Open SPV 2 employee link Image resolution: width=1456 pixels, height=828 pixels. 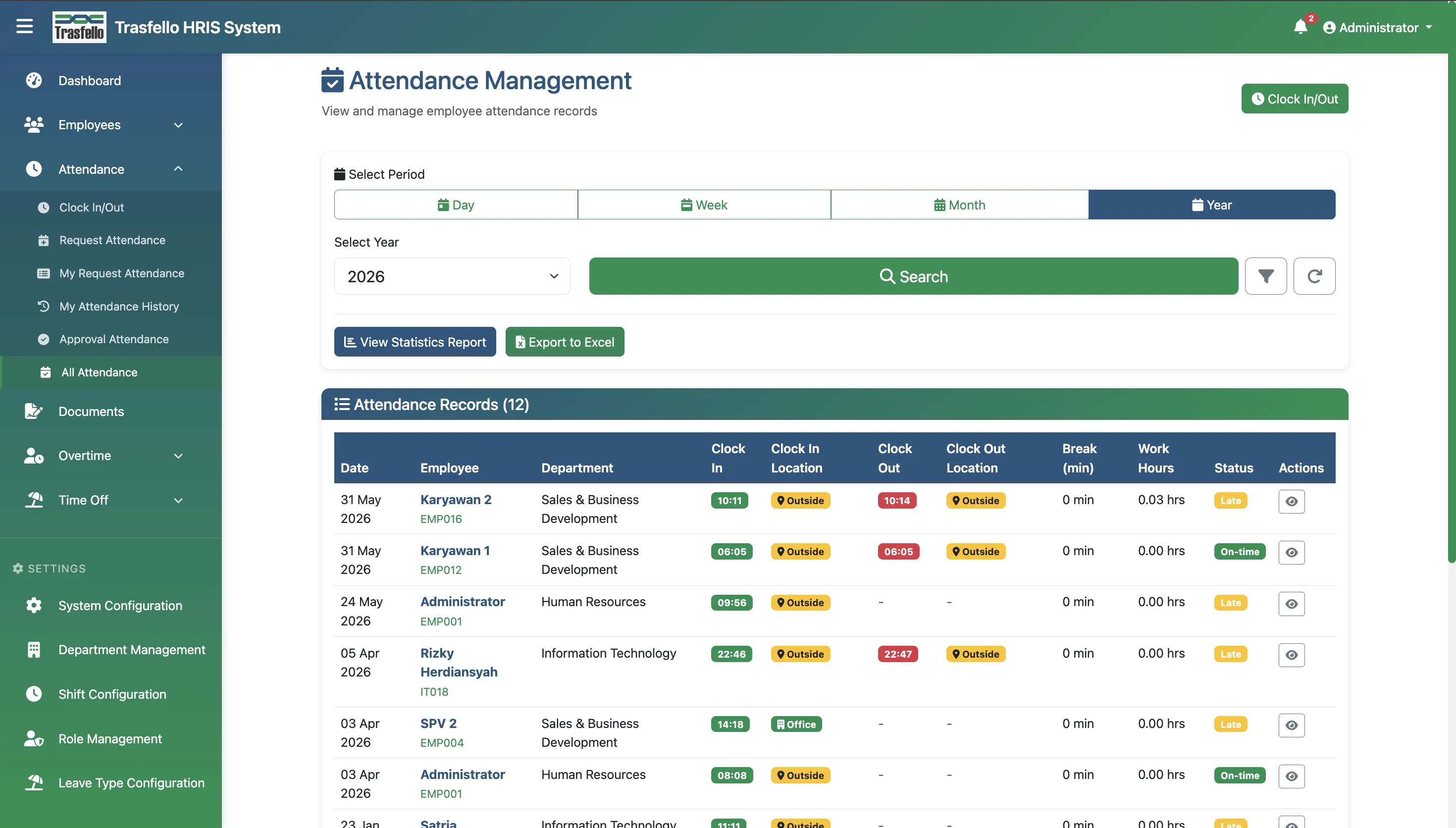click(438, 724)
